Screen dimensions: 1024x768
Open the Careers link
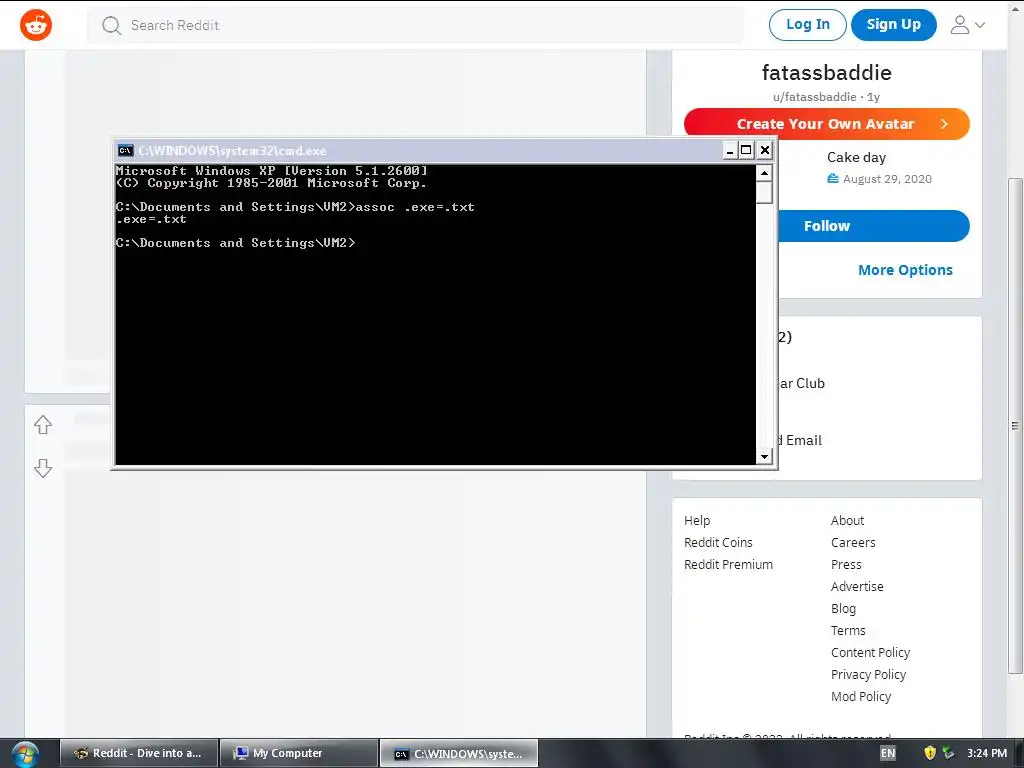tap(853, 543)
